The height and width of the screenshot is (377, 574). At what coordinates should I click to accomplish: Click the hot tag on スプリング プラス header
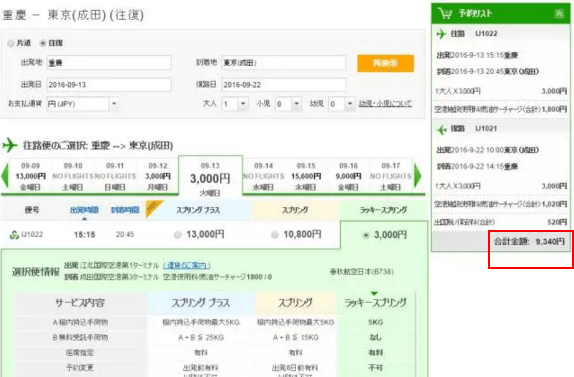(153, 208)
